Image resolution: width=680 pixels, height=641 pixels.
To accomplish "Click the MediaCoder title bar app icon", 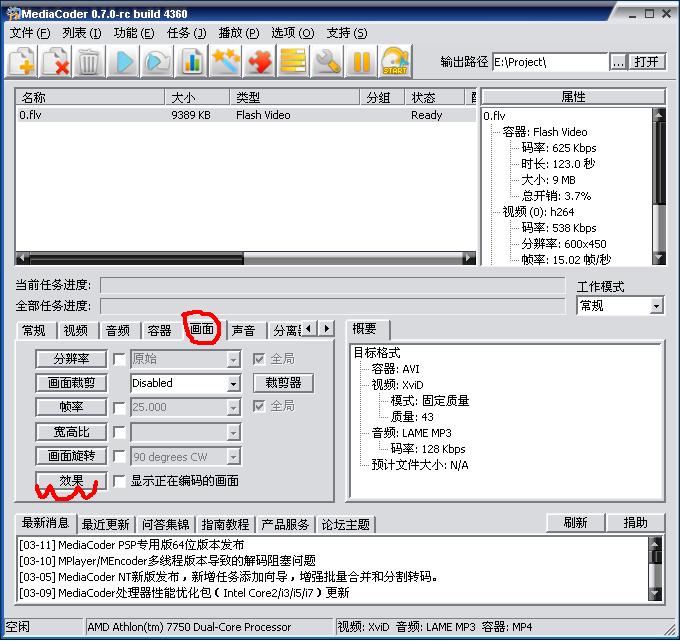I will coord(13,13).
